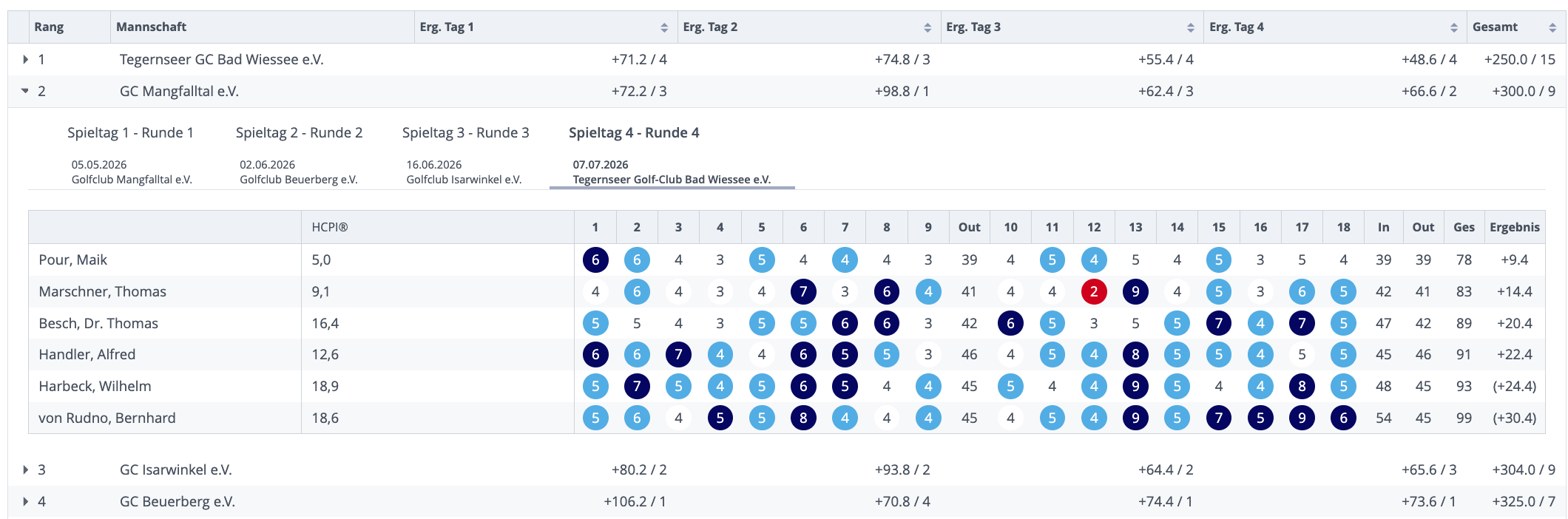Collapse GC Mangfalltal e.V. row
This screenshot has height=519, width=1568.
click(25, 91)
